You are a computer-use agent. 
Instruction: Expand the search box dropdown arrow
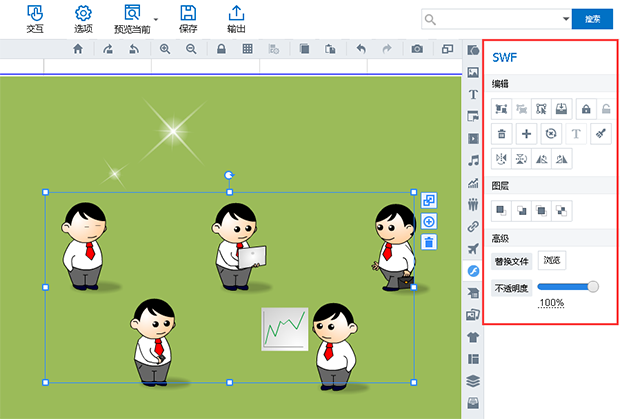click(566, 19)
